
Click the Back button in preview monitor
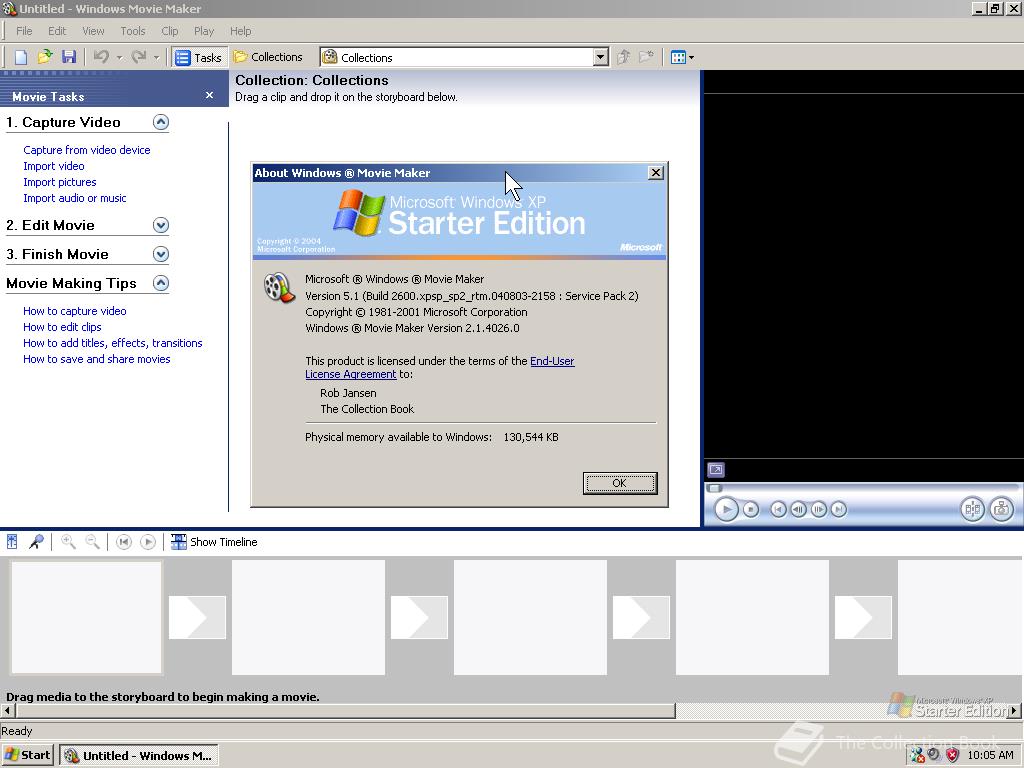pos(778,509)
